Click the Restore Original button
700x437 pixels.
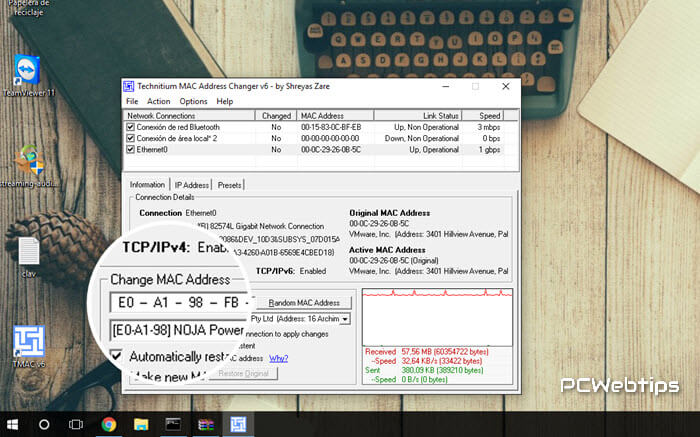pyautogui.click(x=244, y=374)
